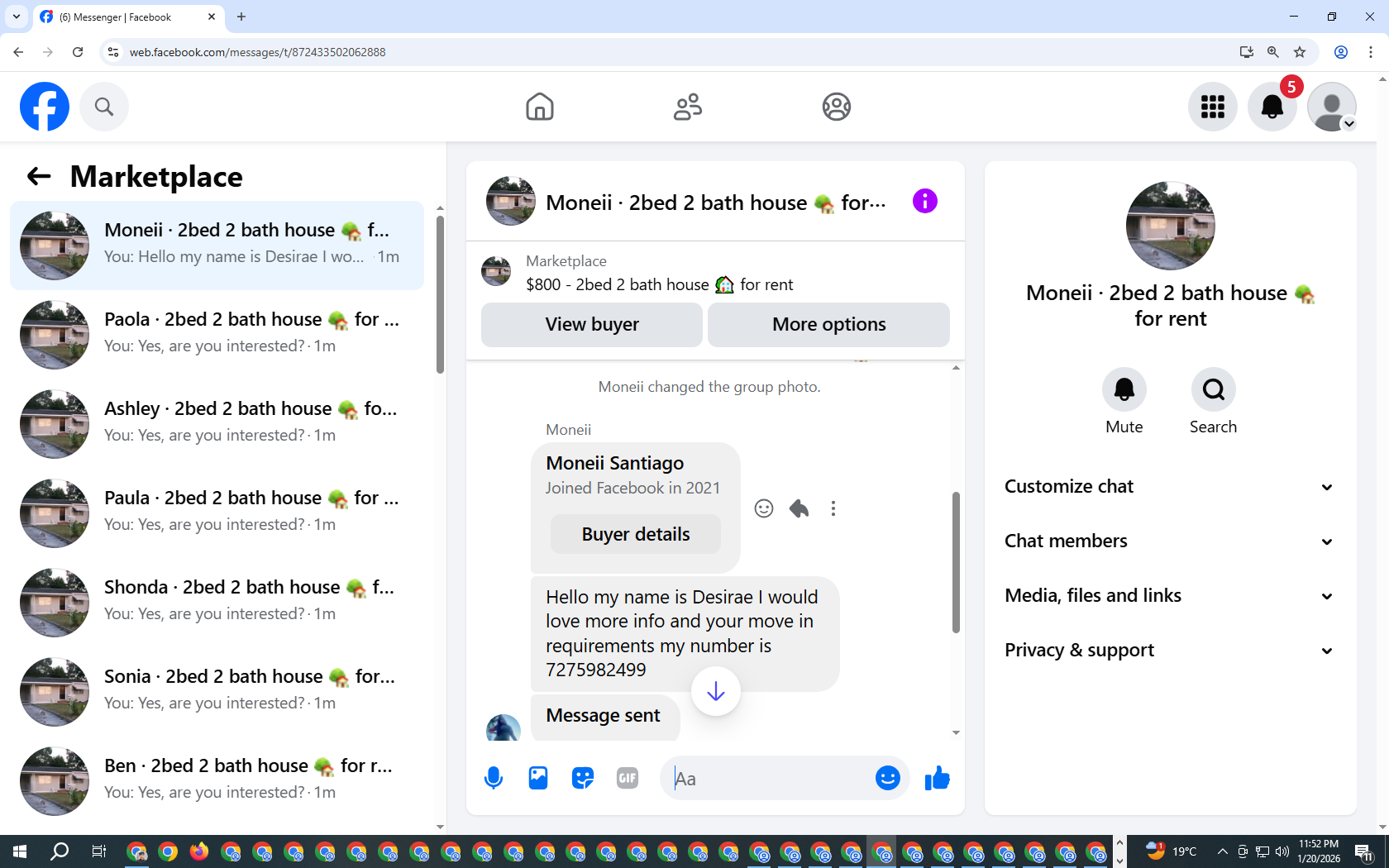Click the address bar URL
Viewport: 1389px width, 868px height.
[x=257, y=52]
